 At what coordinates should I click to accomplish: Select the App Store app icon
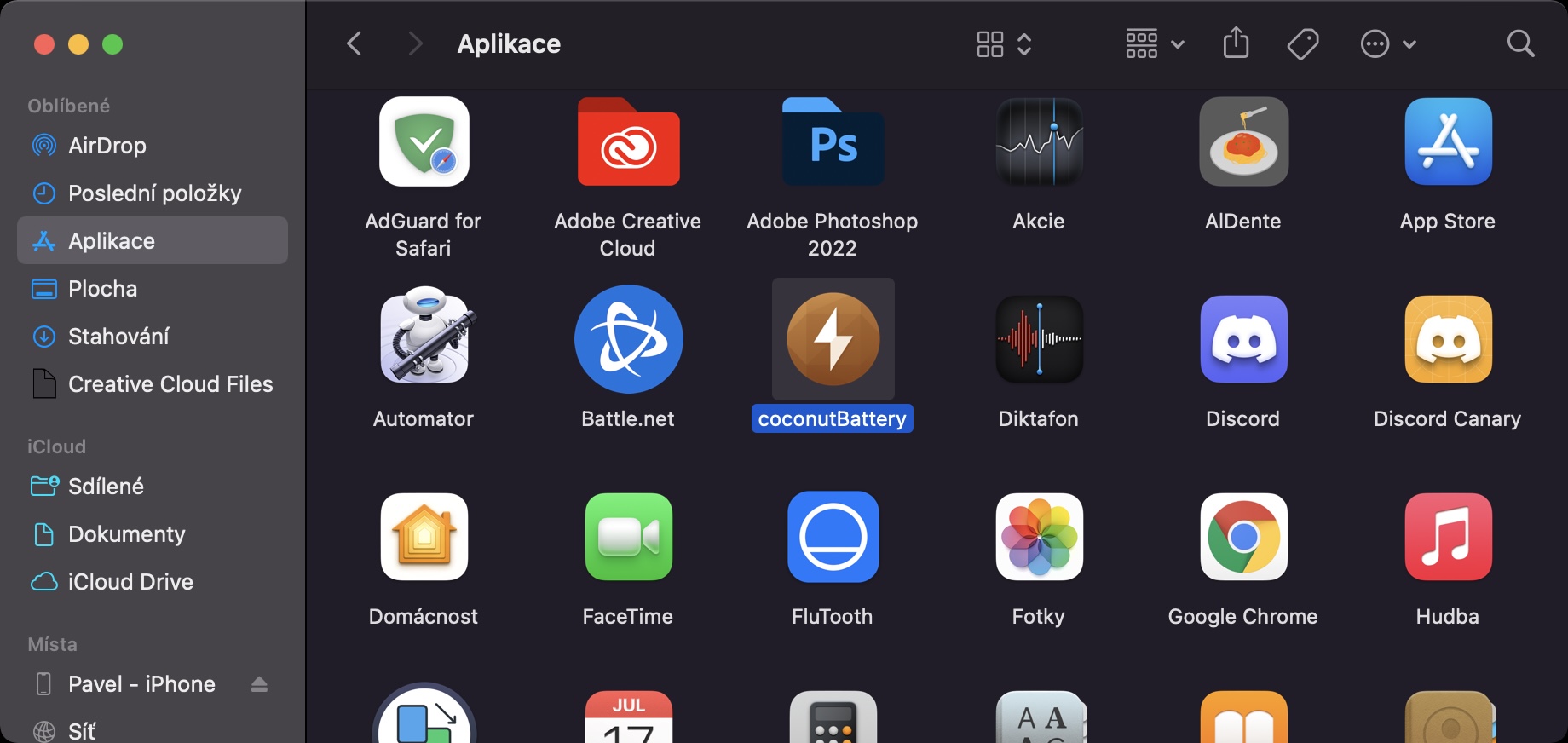point(1449,141)
